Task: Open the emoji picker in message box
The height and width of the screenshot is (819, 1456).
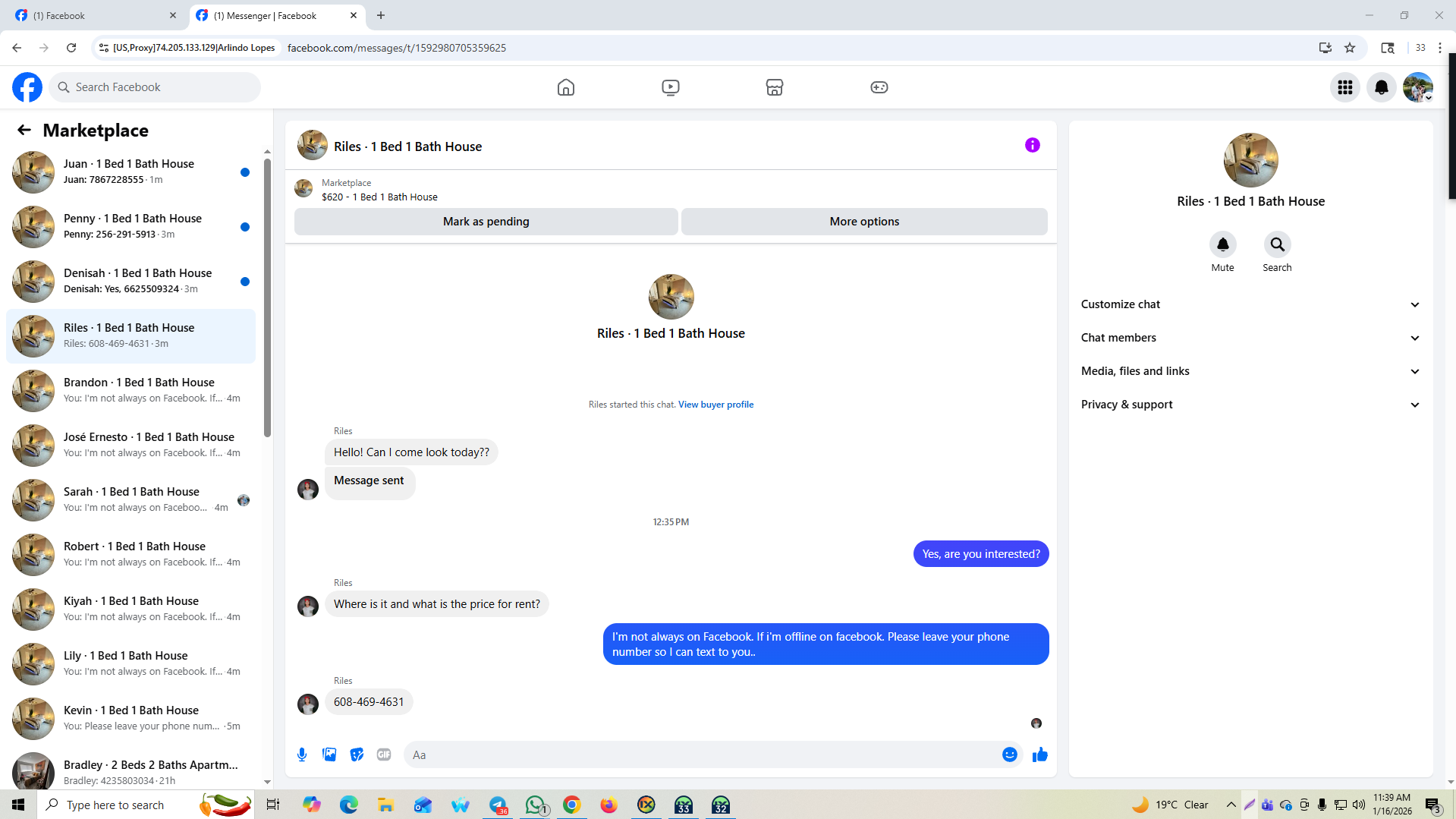Action: (x=1010, y=754)
